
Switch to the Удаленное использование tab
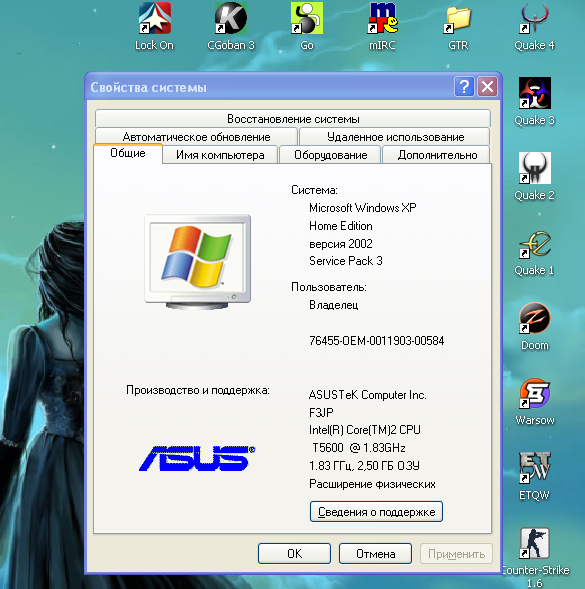click(395, 137)
